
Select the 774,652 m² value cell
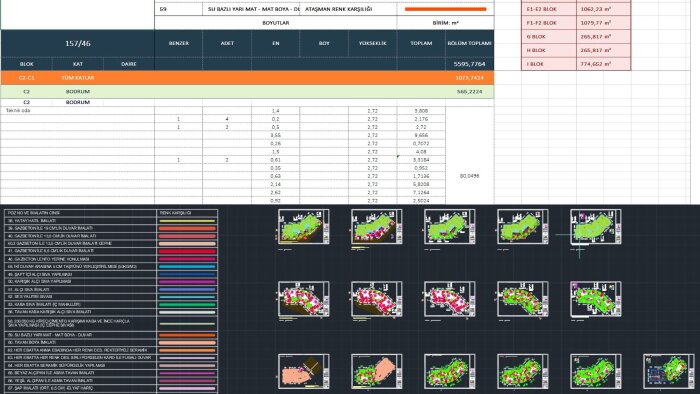pos(603,64)
